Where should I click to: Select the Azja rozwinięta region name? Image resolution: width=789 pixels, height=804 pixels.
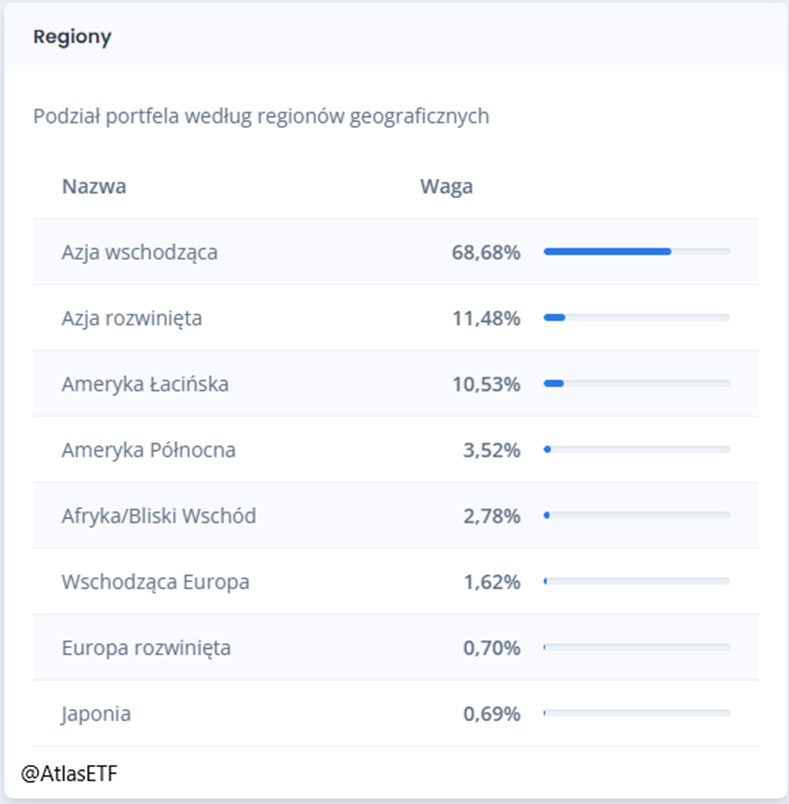[131, 318]
